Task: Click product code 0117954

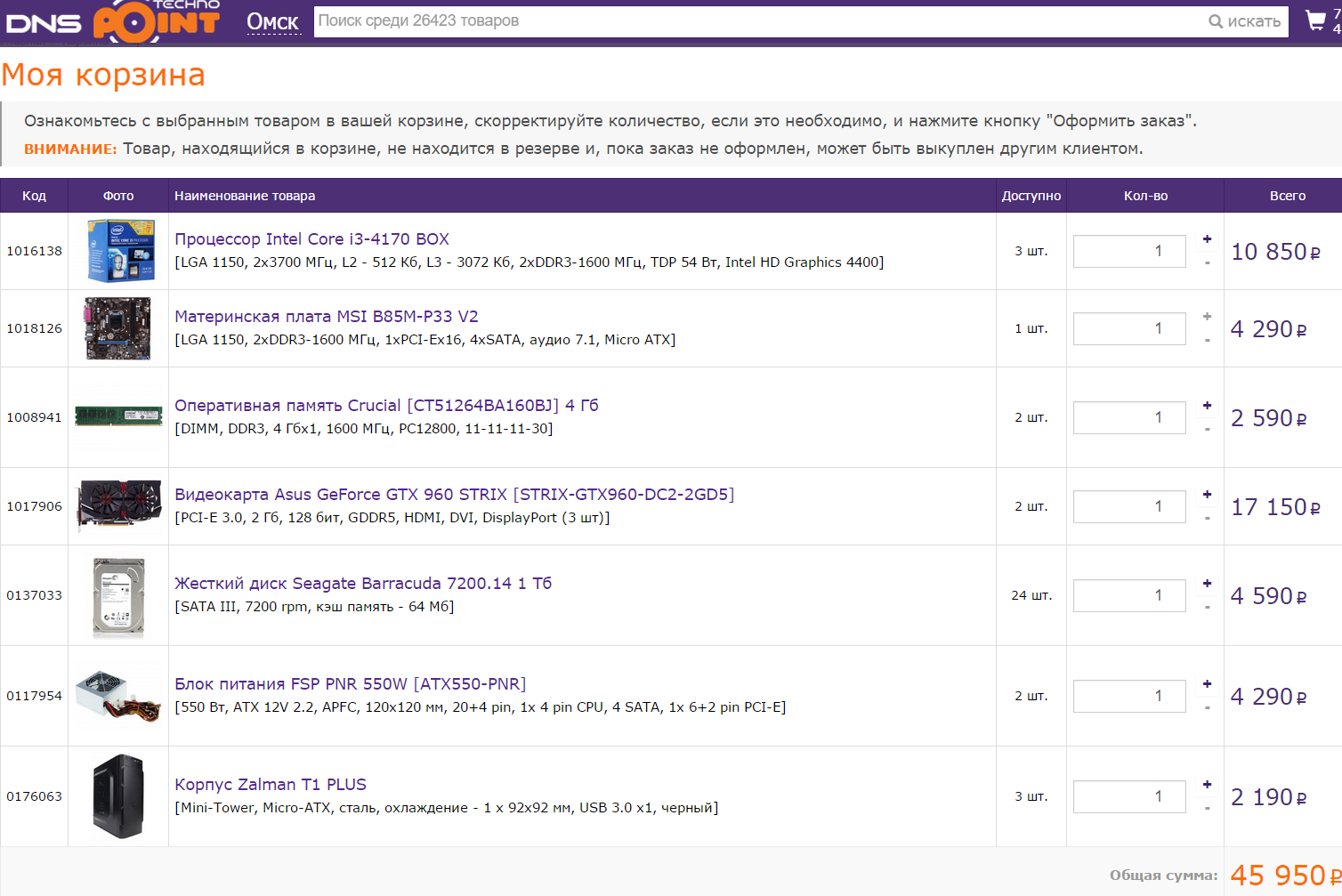Action: 34,696
